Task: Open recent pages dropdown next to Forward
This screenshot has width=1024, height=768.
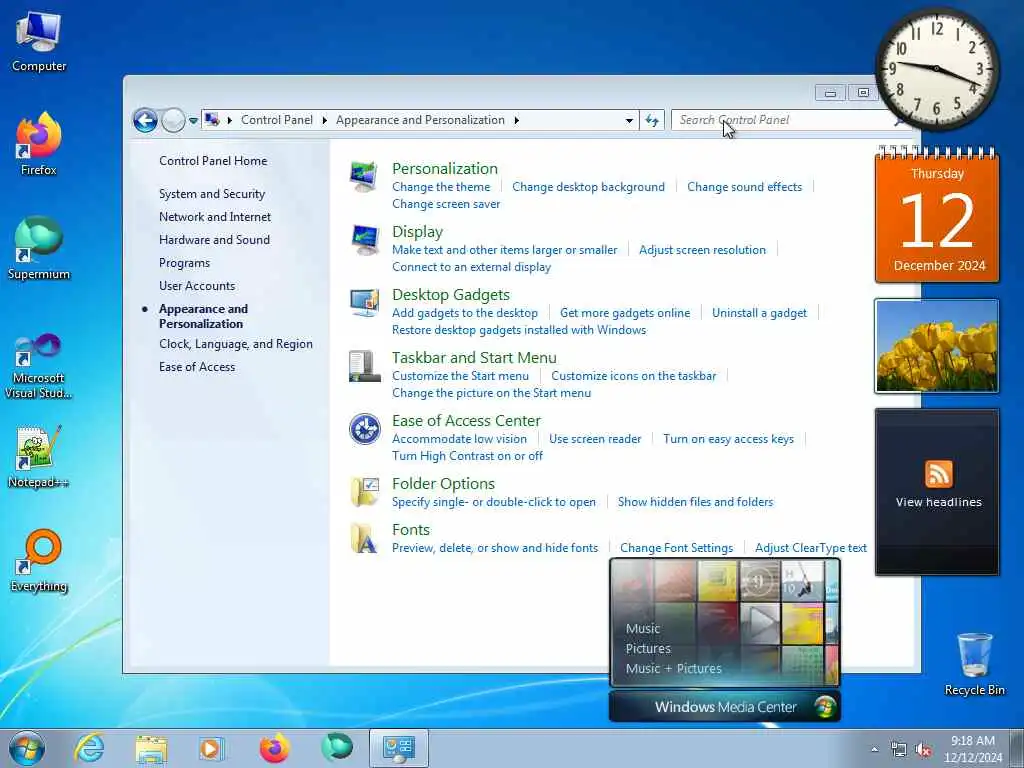Action: (193, 120)
